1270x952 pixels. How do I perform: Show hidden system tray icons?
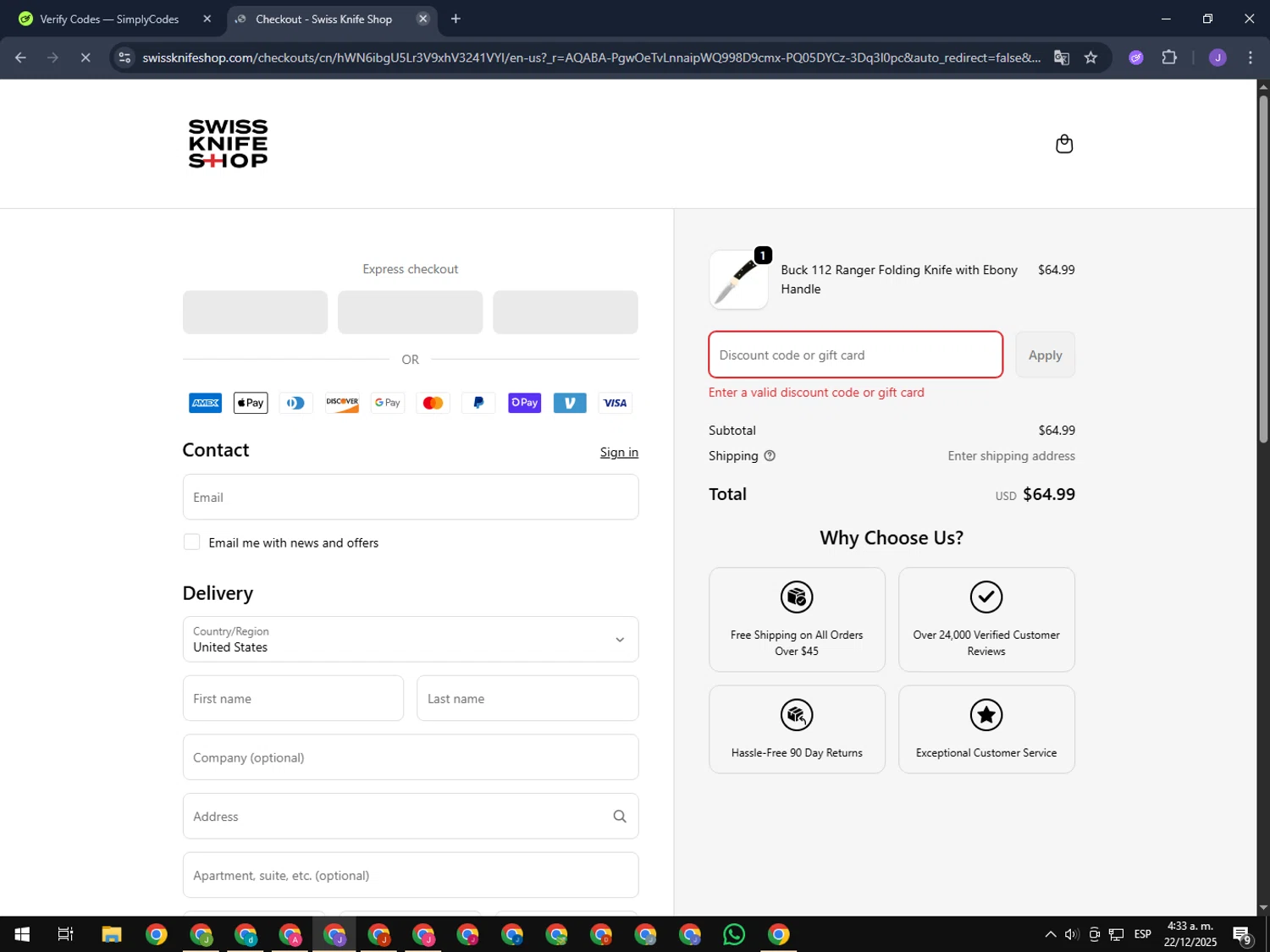click(x=1050, y=934)
